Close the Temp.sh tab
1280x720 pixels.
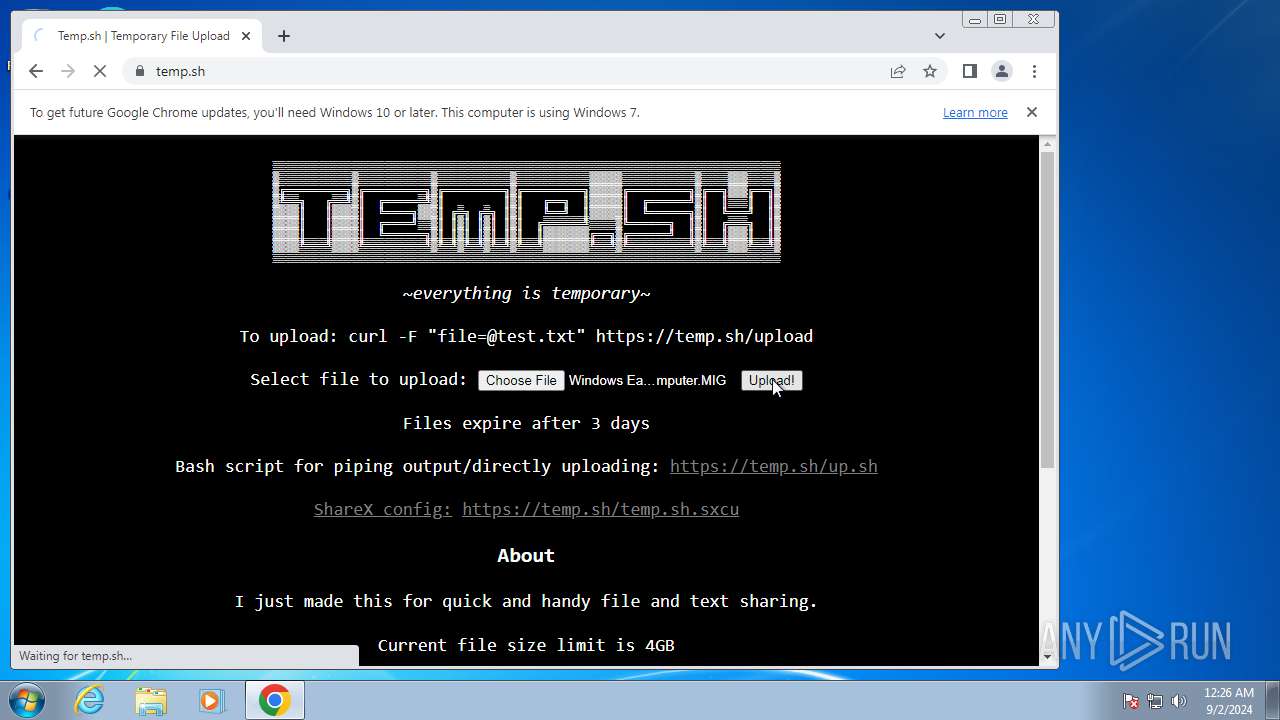(x=247, y=36)
